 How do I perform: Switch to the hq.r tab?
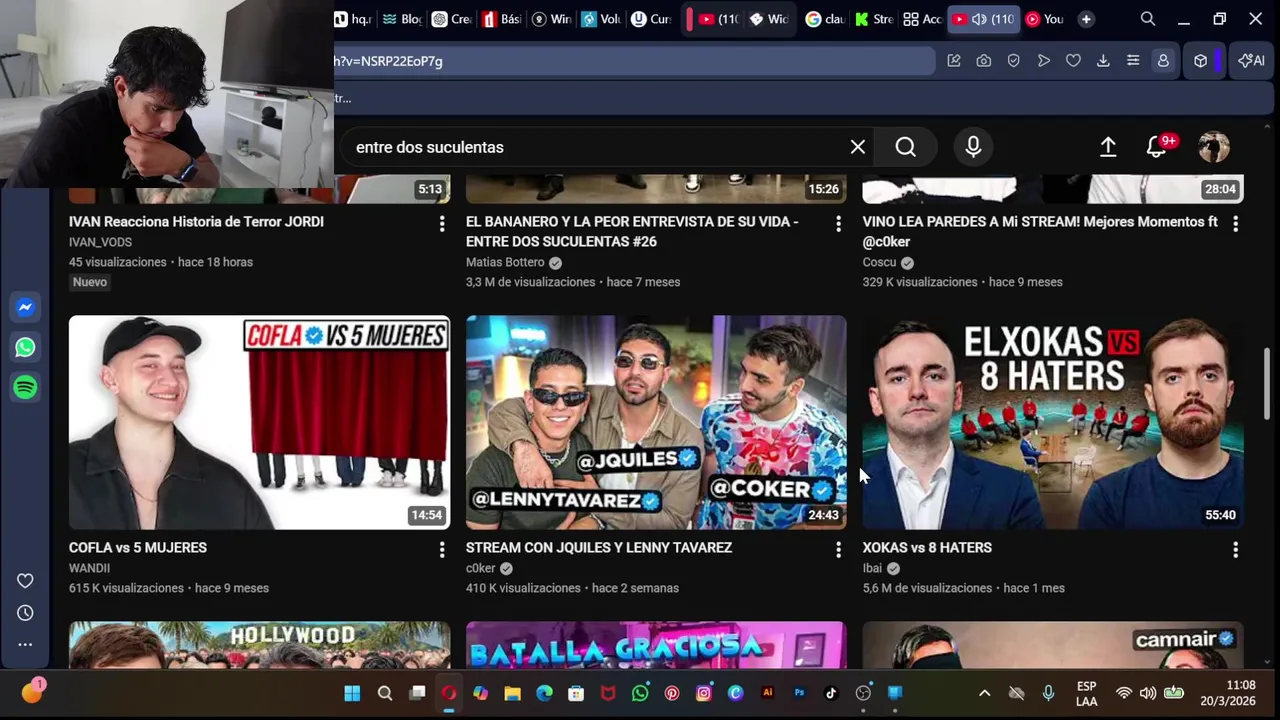[354, 19]
